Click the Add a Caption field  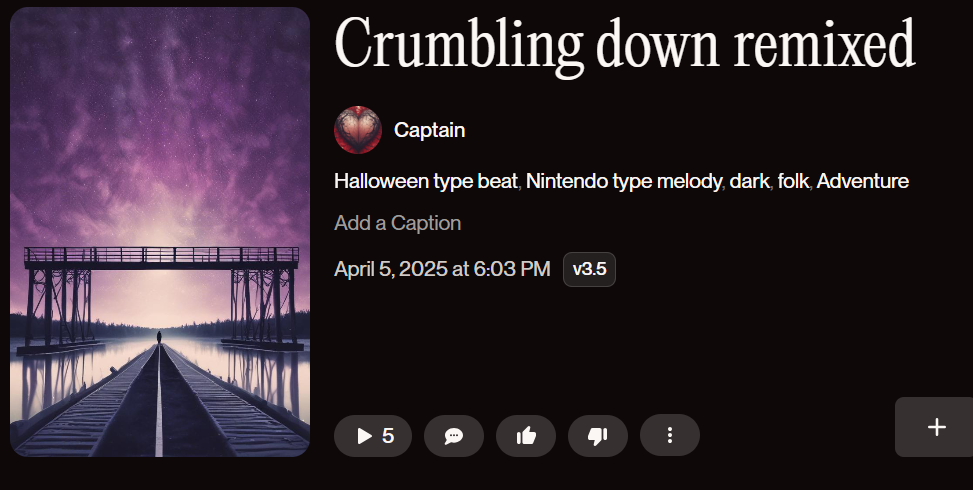pyautogui.click(x=398, y=223)
